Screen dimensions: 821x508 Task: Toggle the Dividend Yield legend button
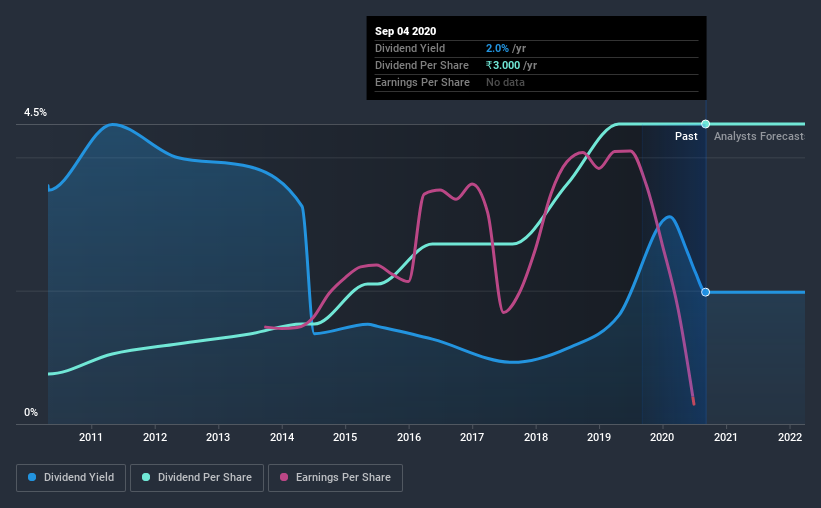(71, 478)
